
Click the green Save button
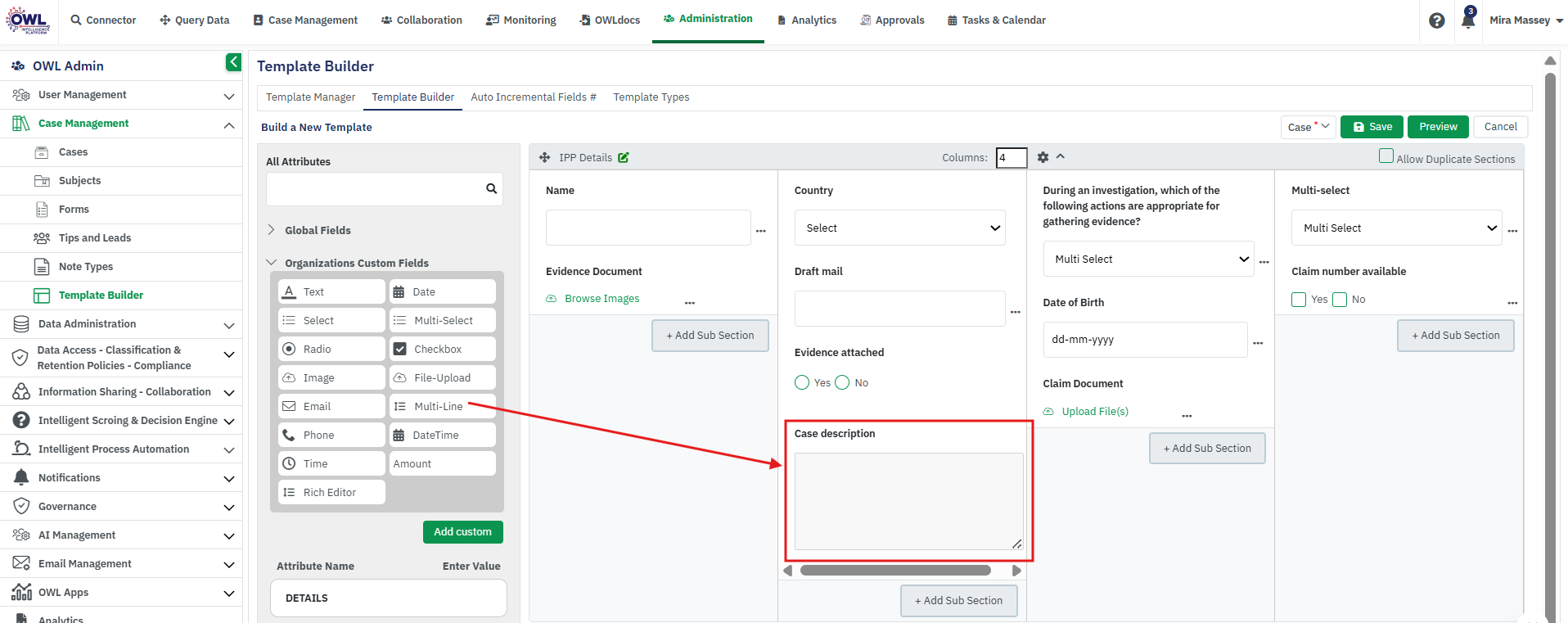point(1372,127)
